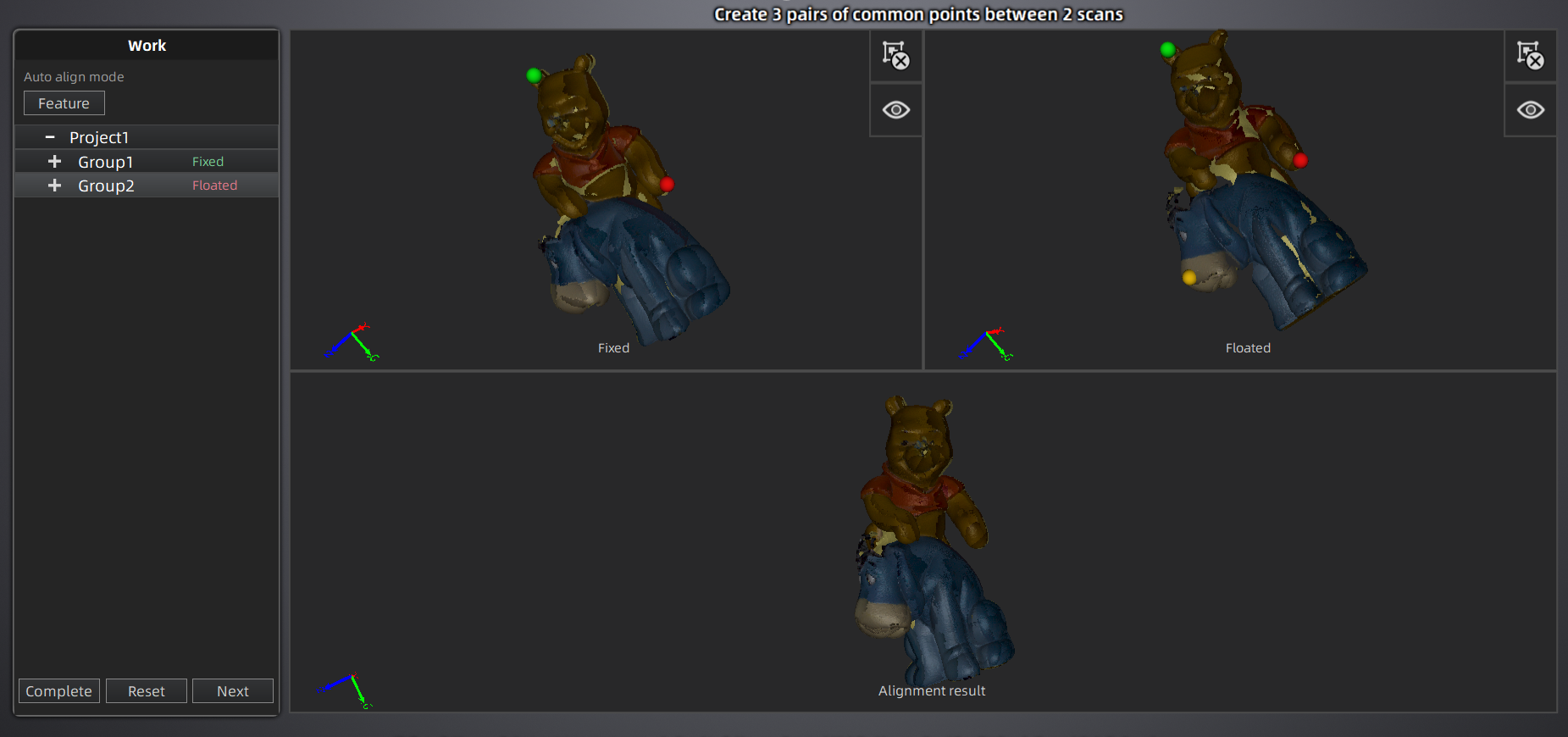The image size is (1568, 737).
Task: Select the Project1 label
Action: pyautogui.click(x=99, y=137)
